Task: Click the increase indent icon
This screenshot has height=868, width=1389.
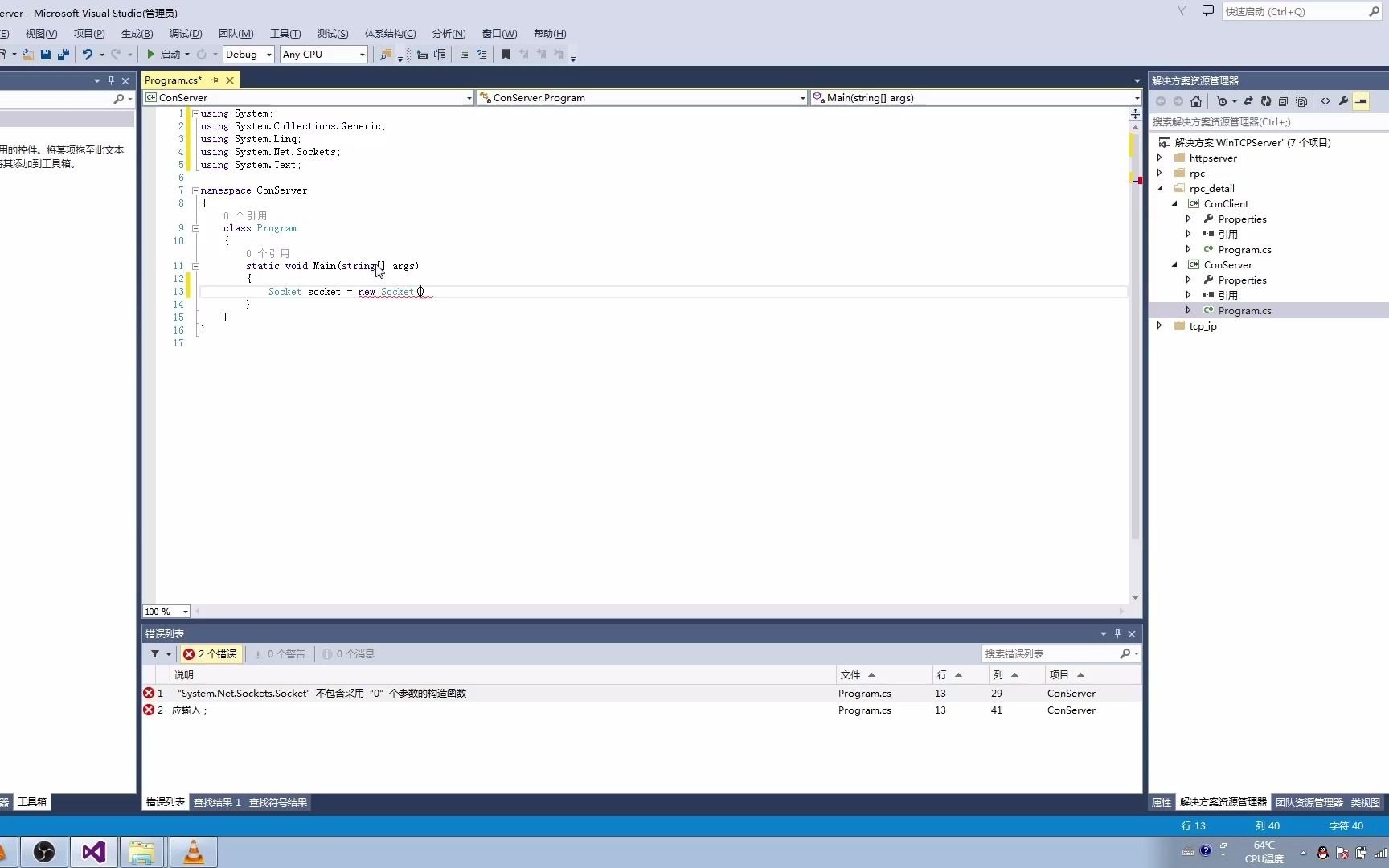Action: pos(440,55)
